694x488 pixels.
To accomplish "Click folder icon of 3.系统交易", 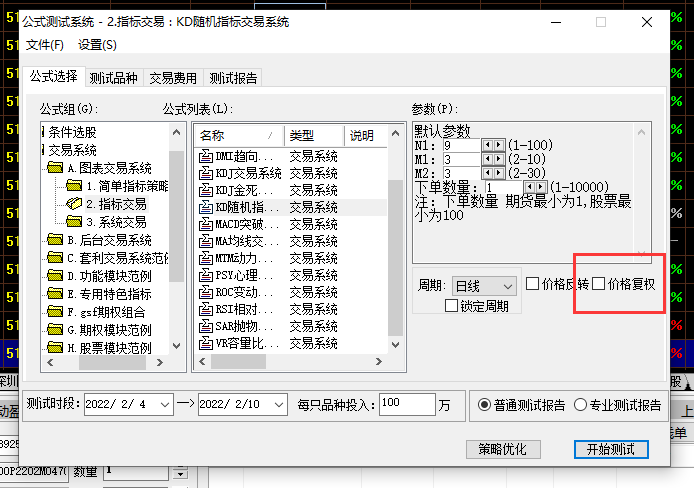I will (x=74, y=221).
